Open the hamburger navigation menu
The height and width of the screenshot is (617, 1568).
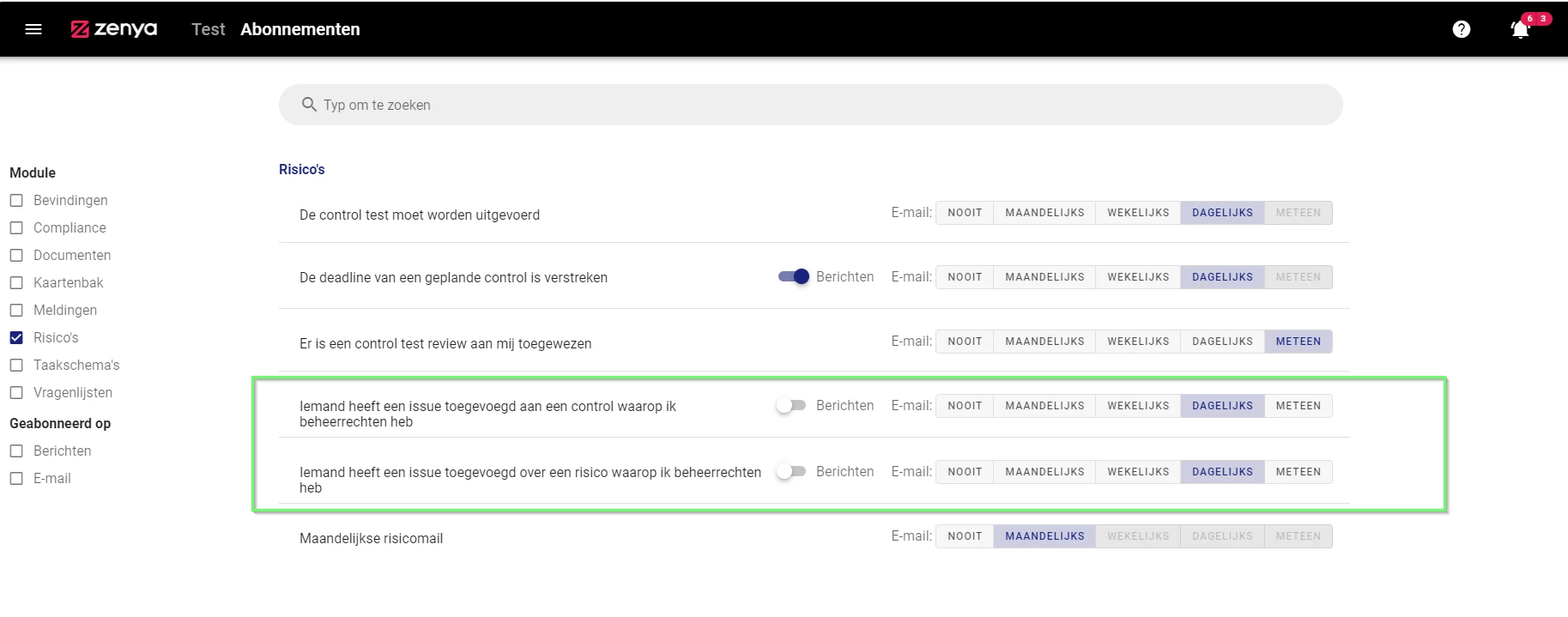33,29
